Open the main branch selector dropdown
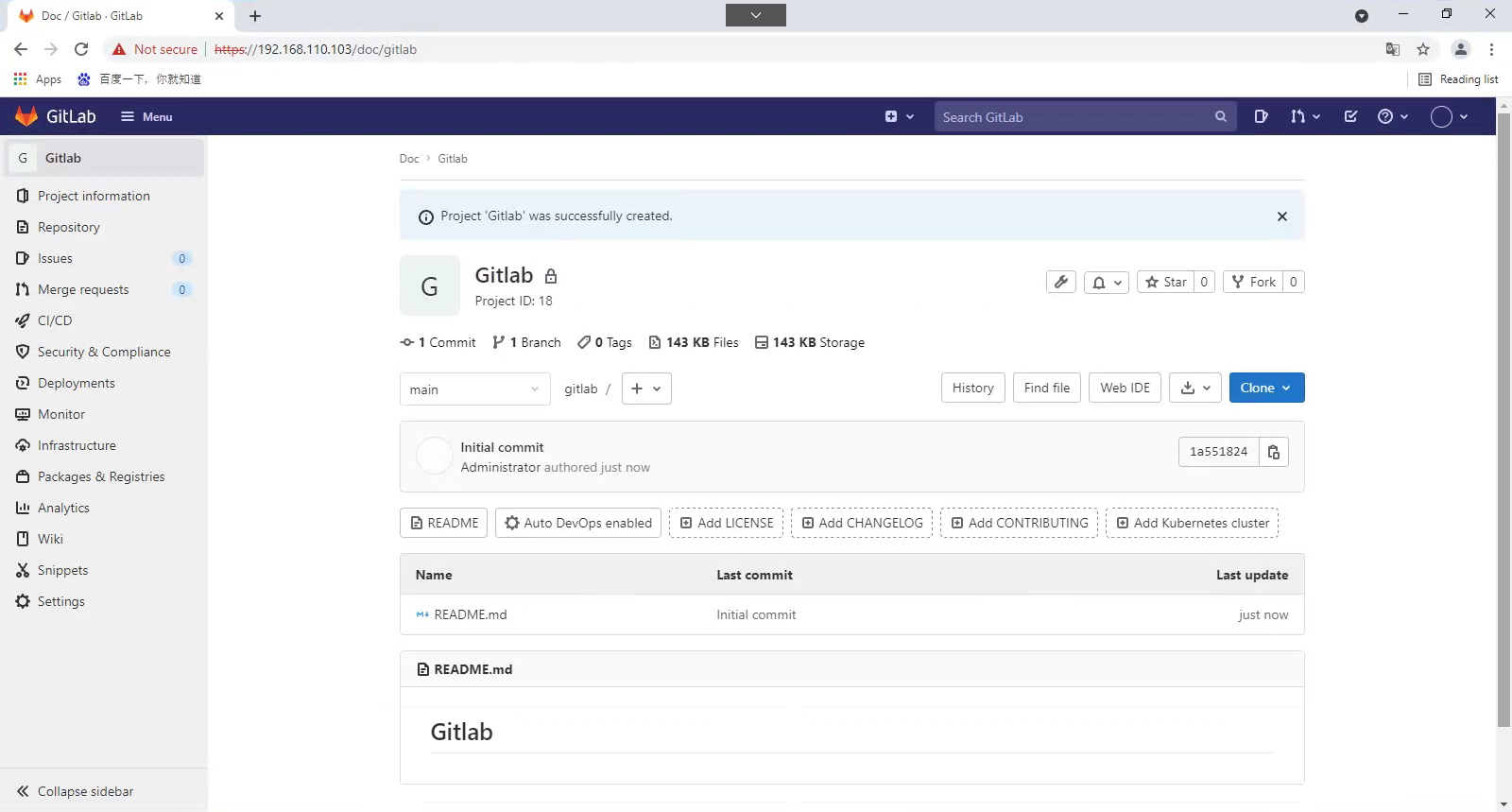This screenshot has height=812, width=1512. tap(474, 389)
